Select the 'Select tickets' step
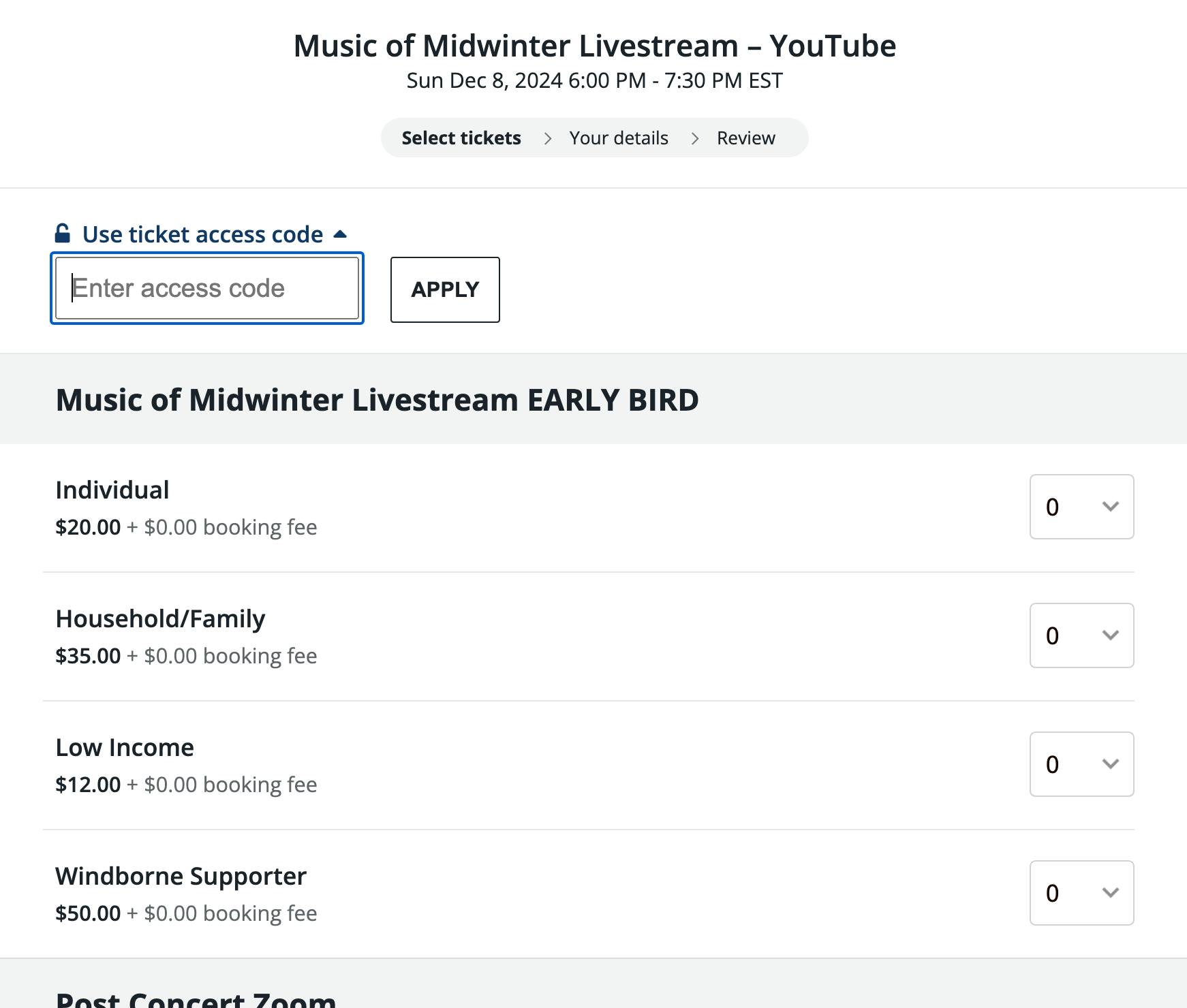1187x1008 pixels. point(461,138)
